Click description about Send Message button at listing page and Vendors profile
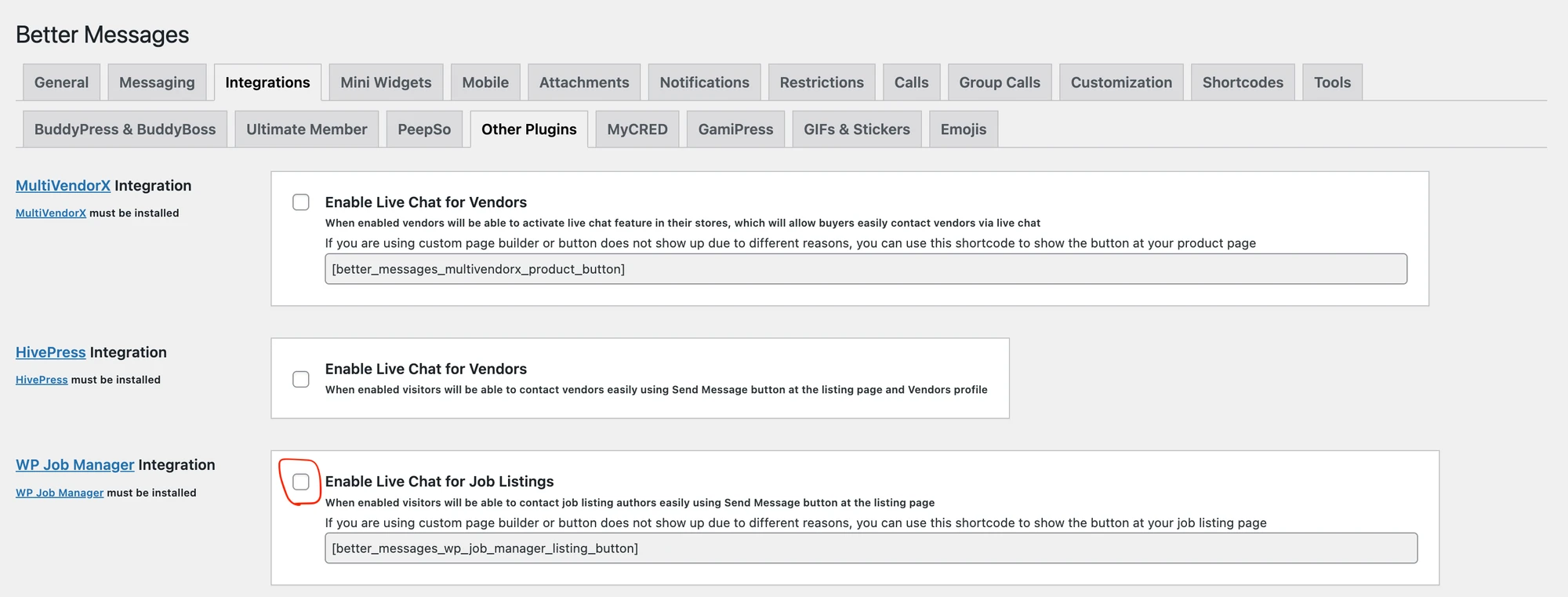The image size is (1568, 597). 656,390
